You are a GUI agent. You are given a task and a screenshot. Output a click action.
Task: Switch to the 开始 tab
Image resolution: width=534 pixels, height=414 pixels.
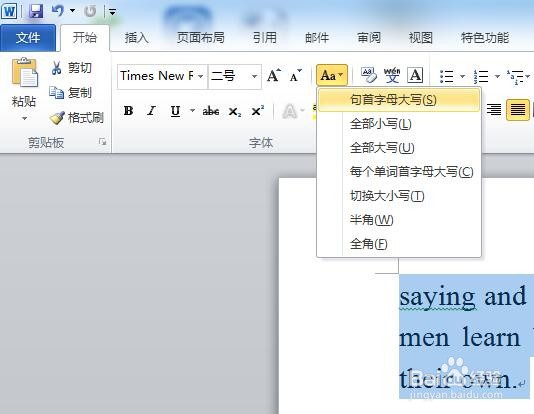click(x=85, y=37)
